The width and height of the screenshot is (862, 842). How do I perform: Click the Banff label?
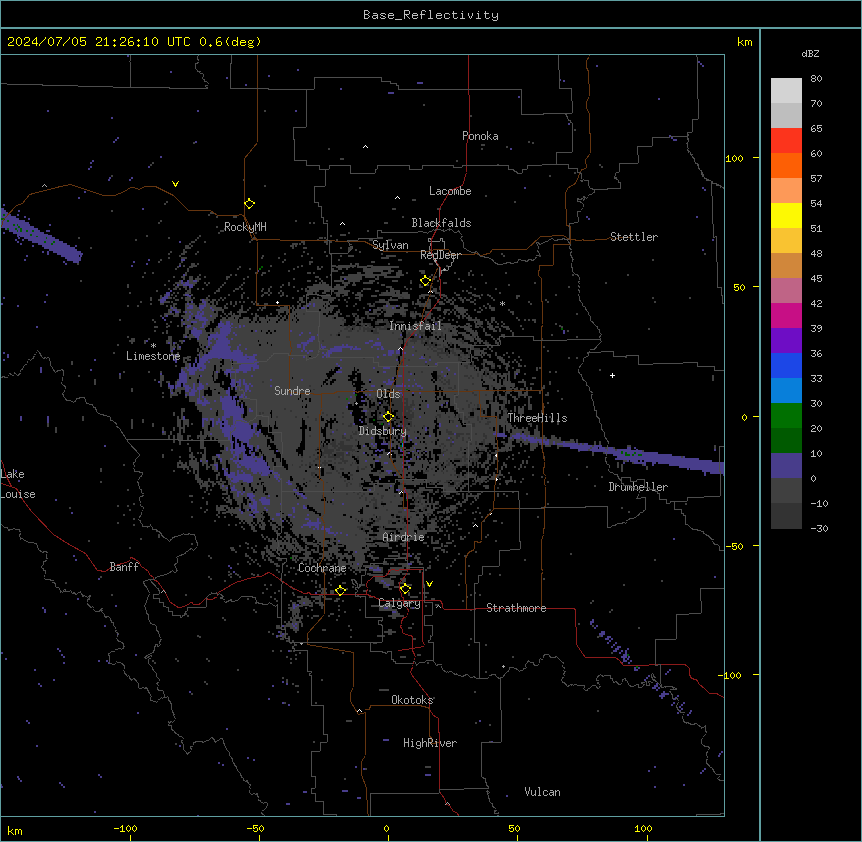[124, 567]
